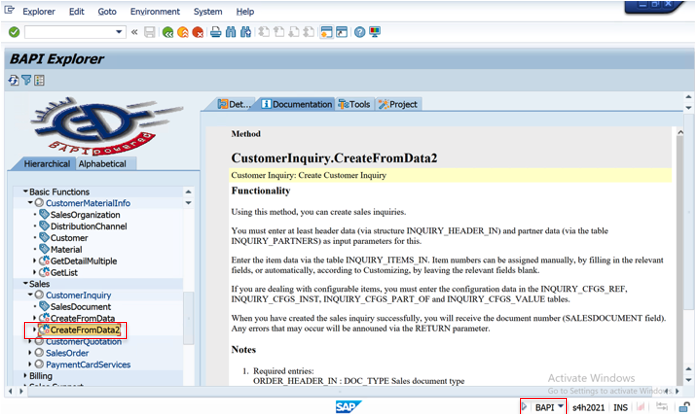The width and height of the screenshot is (695, 414).
Task: Open the Environment menu
Action: pos(155,12)
